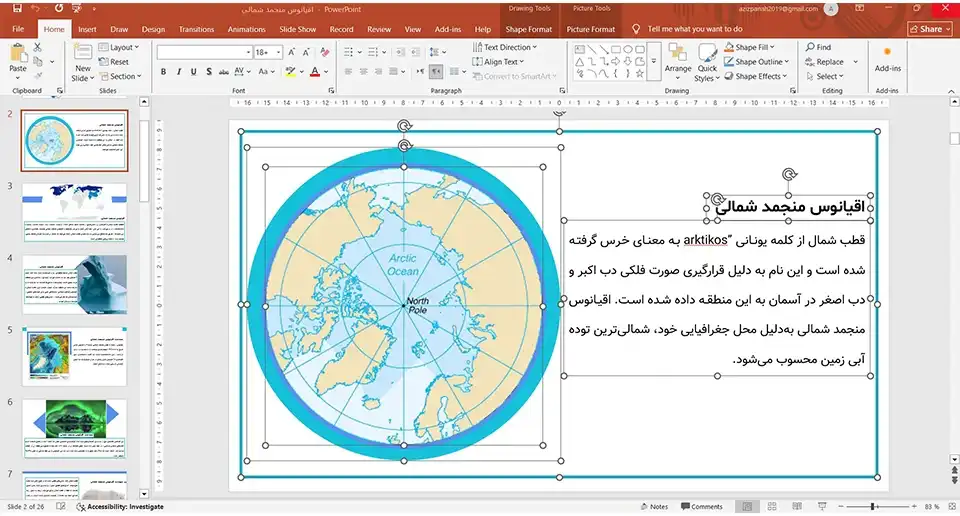960x516 pixels.
Task: Switch to the Insert tab
Action: point(87,29)
